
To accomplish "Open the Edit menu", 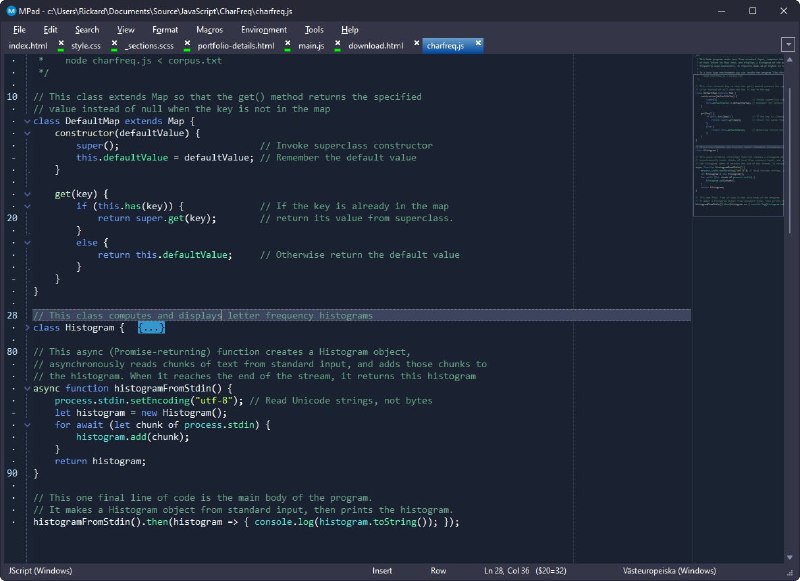I will click(x=51, y=30).
